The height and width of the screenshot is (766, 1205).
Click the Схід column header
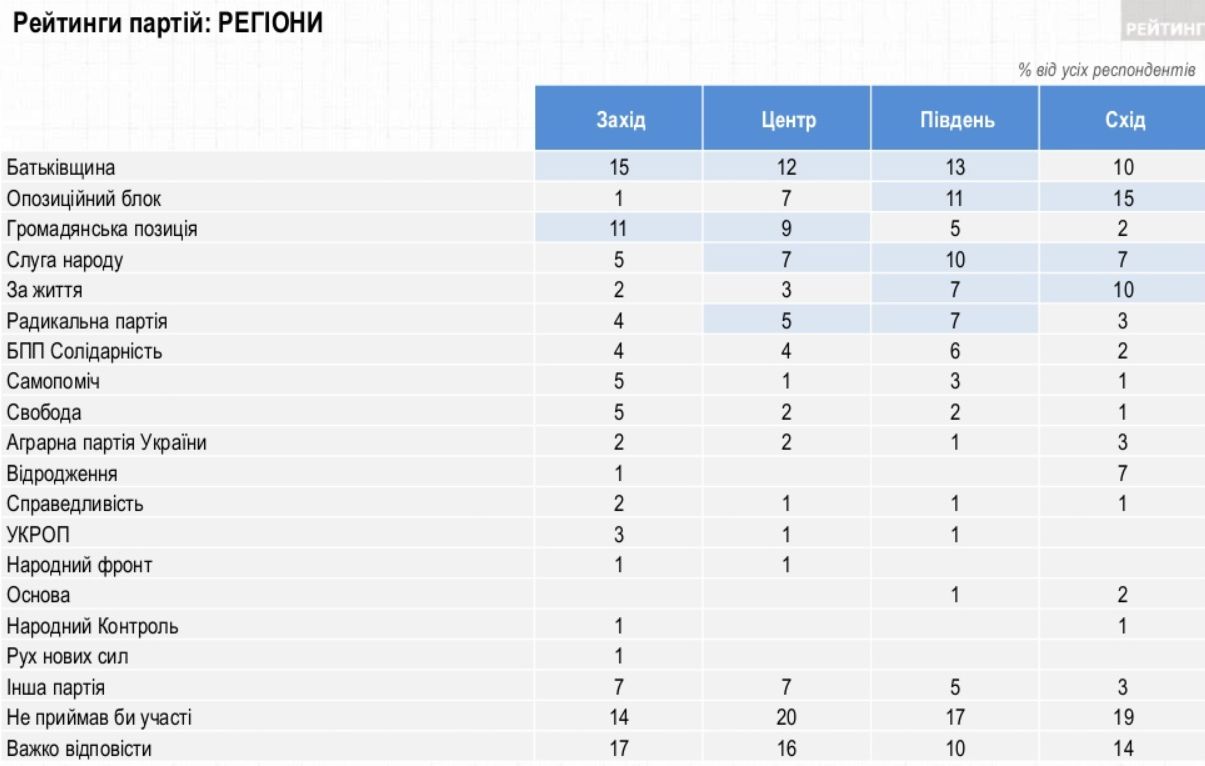pyautogui.click(x=1122, y=121)
